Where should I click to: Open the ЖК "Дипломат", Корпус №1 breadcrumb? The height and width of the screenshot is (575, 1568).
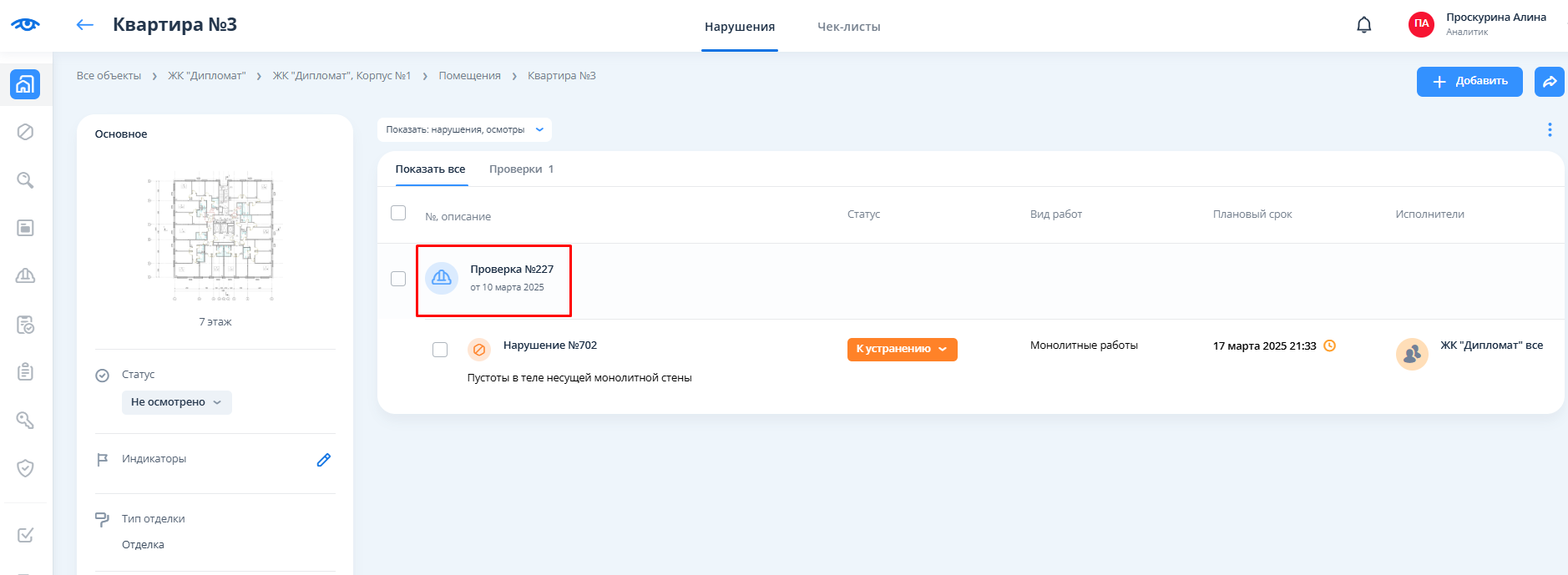(341, 76)
